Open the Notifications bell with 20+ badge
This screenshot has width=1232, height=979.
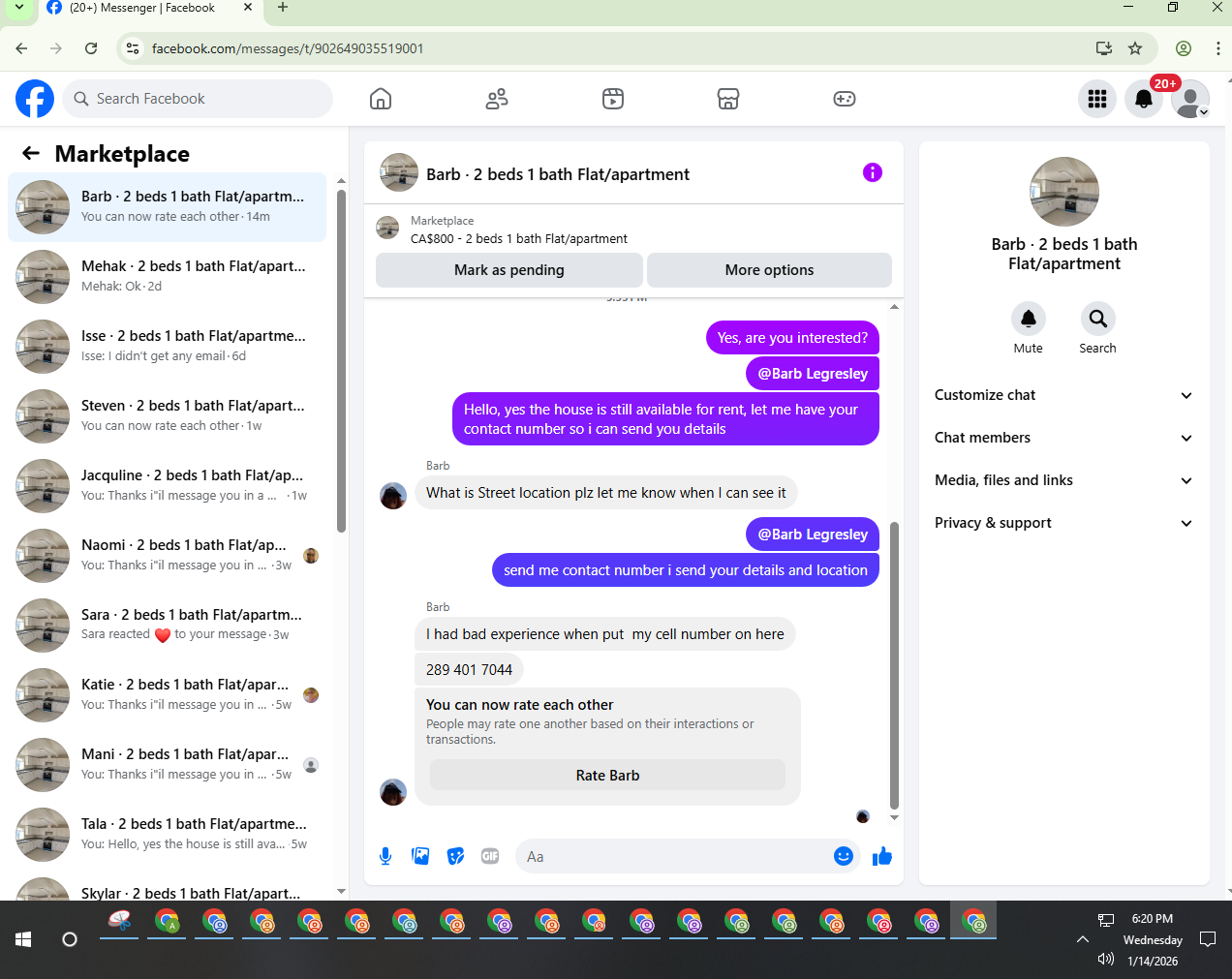point(1144,99)
